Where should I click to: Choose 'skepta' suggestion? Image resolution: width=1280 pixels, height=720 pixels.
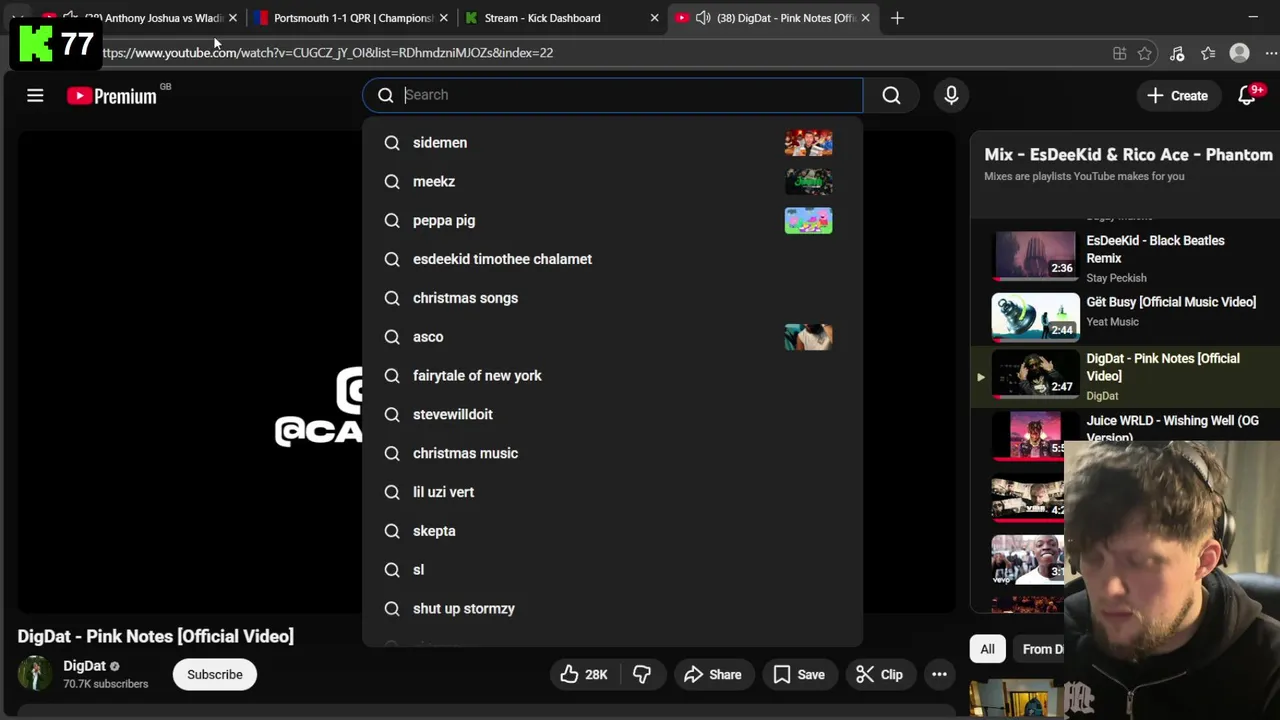pyautogui.click(x=612, y=531)
